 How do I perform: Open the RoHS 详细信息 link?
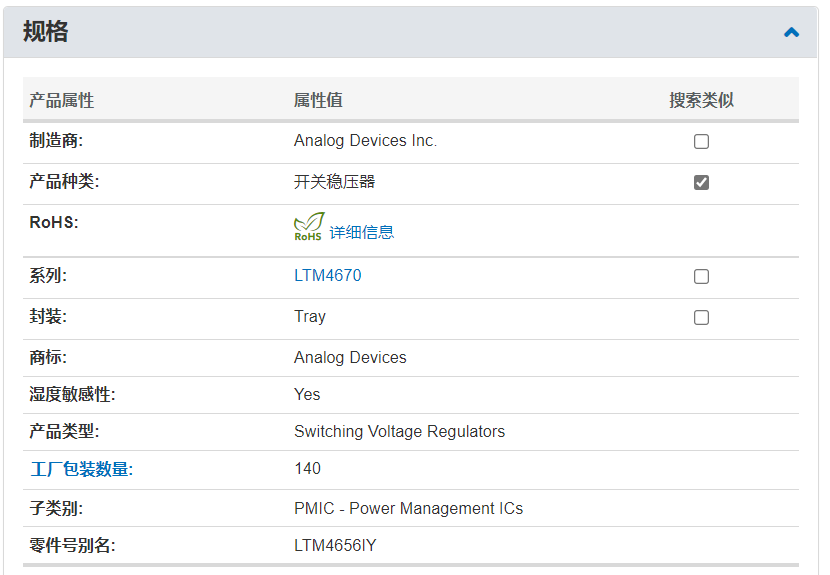click(x=362, y=232)
